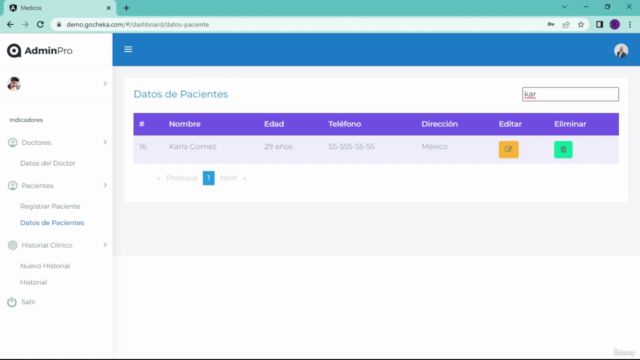Delete patient Karla Gomez
This screenshot has height=360, width=640.
pyautogui.click(x=563, y=149)
